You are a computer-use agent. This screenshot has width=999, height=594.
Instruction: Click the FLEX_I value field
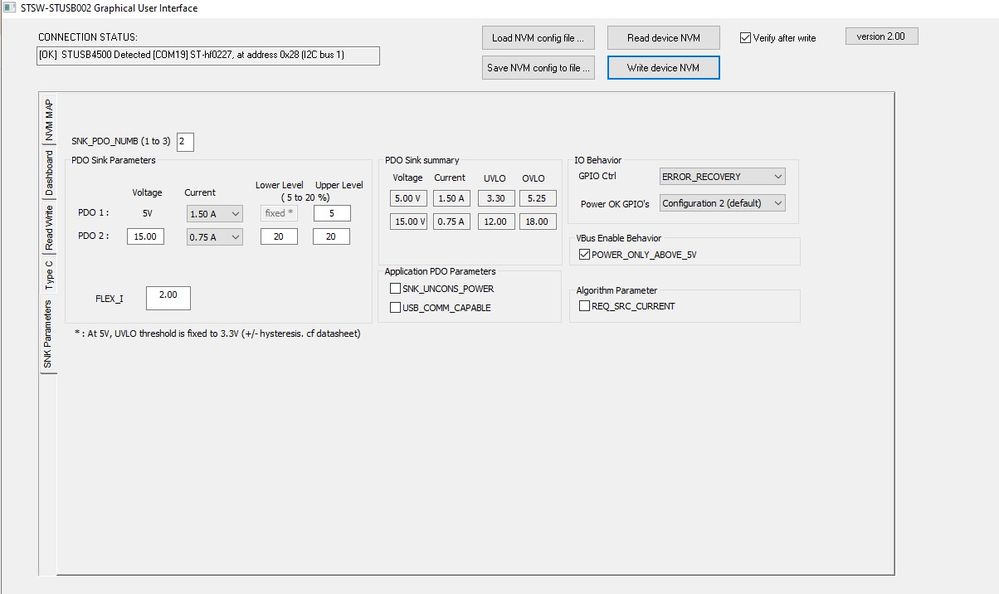coord(168,298)
